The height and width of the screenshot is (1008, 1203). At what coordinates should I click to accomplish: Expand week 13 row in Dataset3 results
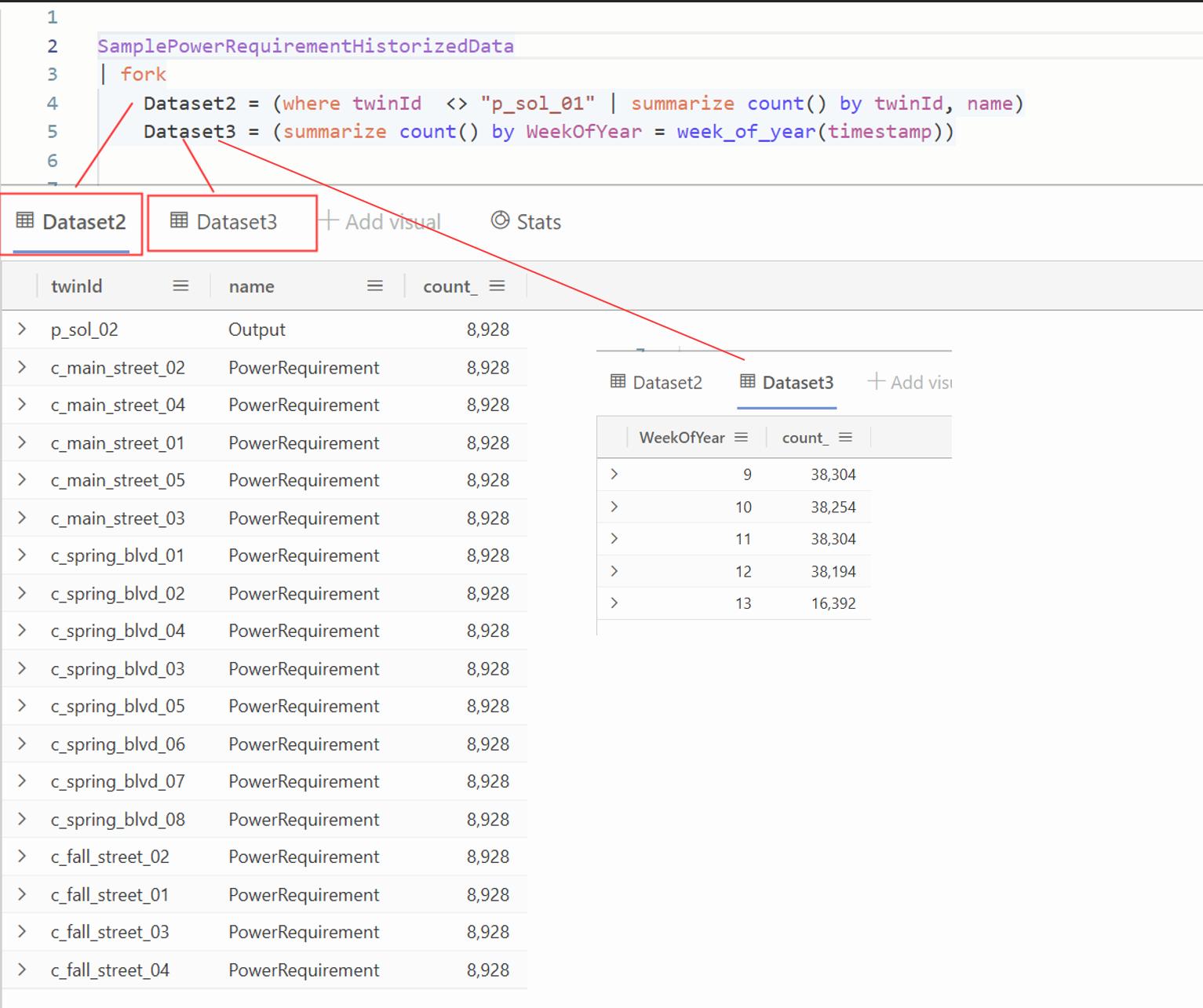tap(614, 602)
